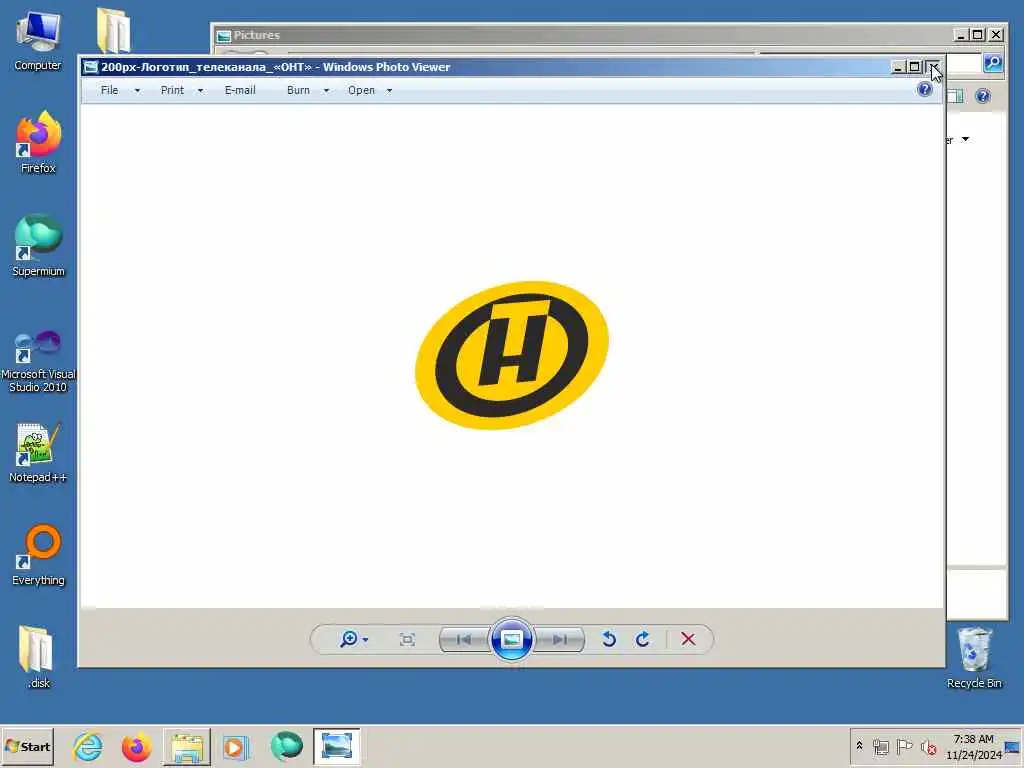This screenshot has height=768, width=1024.
Task: Show hidden tray icons arrow
Action: [859, 746]
